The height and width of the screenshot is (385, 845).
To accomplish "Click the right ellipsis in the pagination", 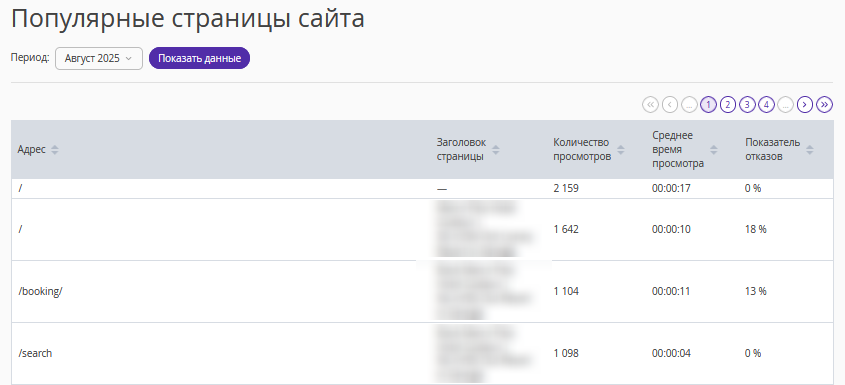I will (x=785, y=105).
